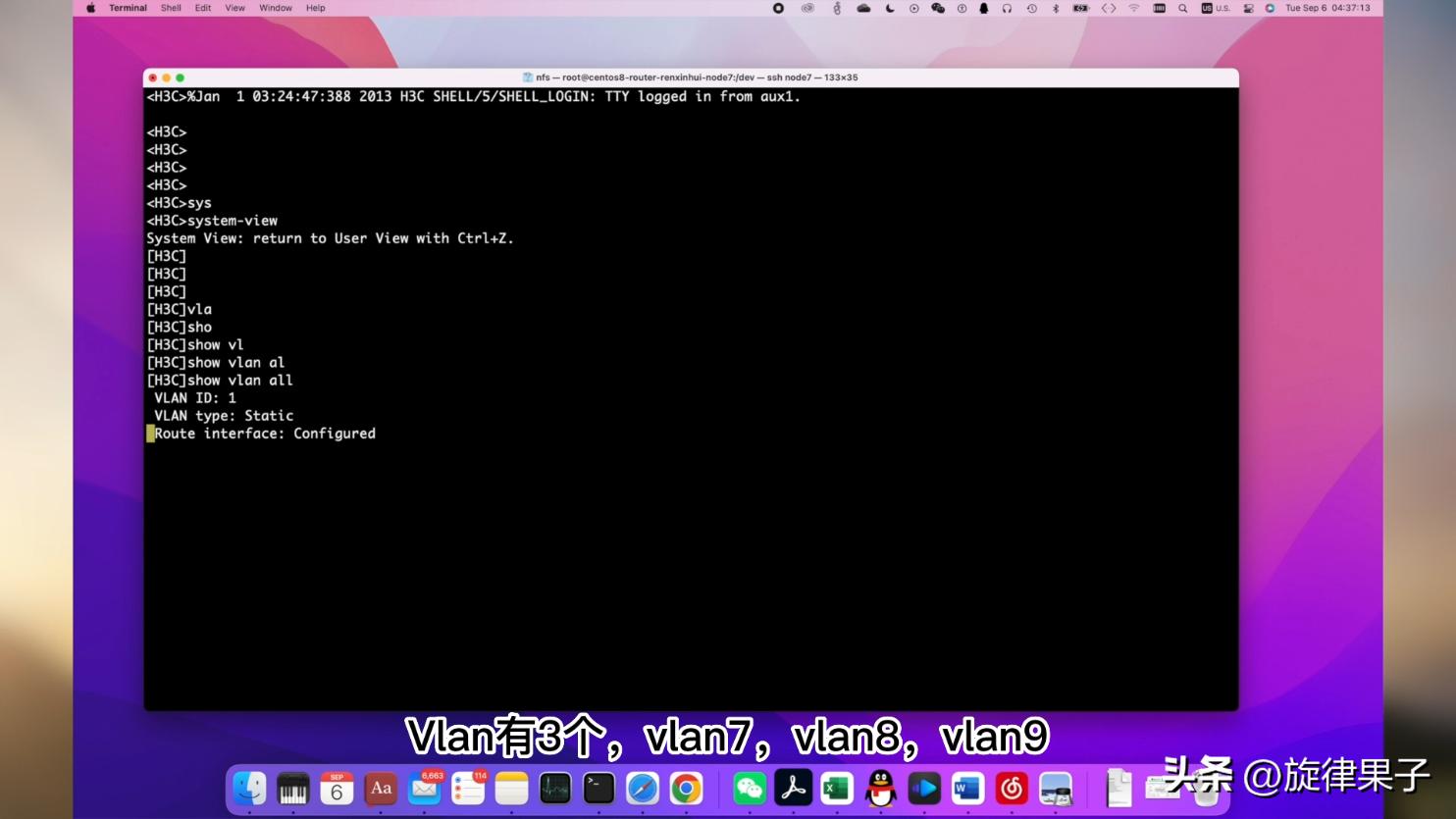
Task: Open Finder from the Dock
Action: tap(249, 788)
